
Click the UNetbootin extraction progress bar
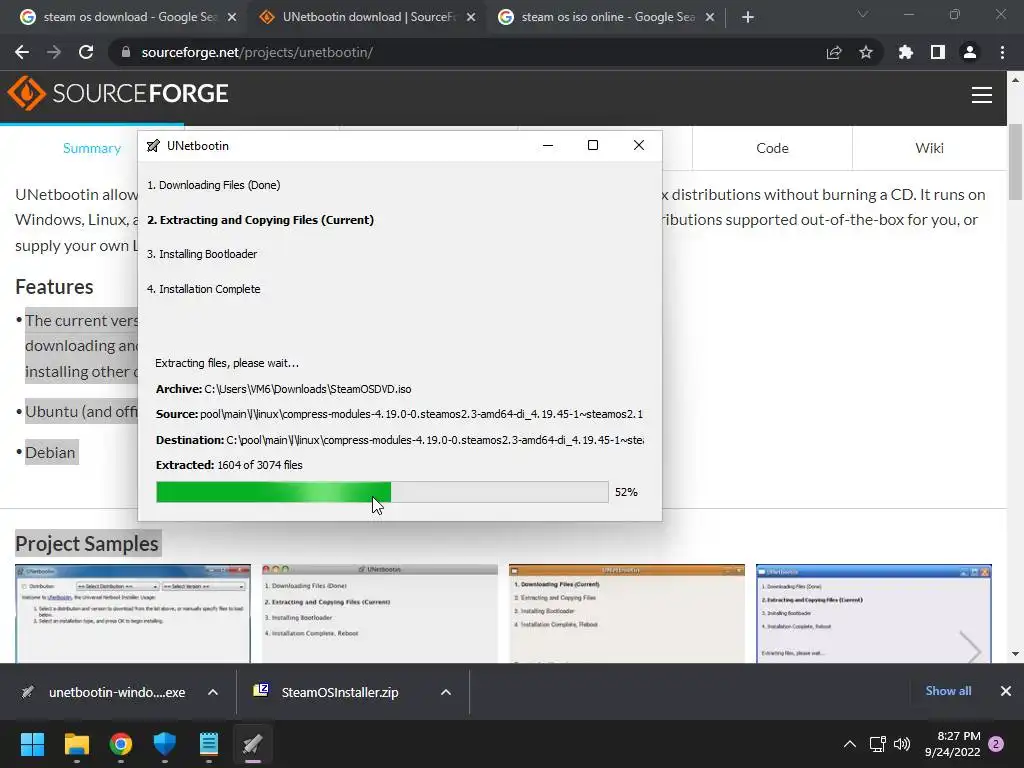point(382,492)
